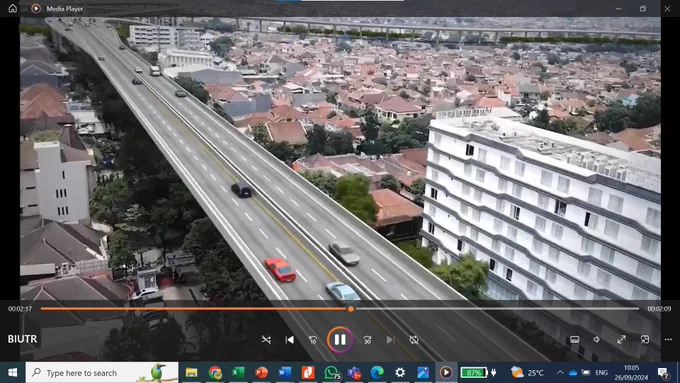Open the Windows Start menu

click(13, 373)
